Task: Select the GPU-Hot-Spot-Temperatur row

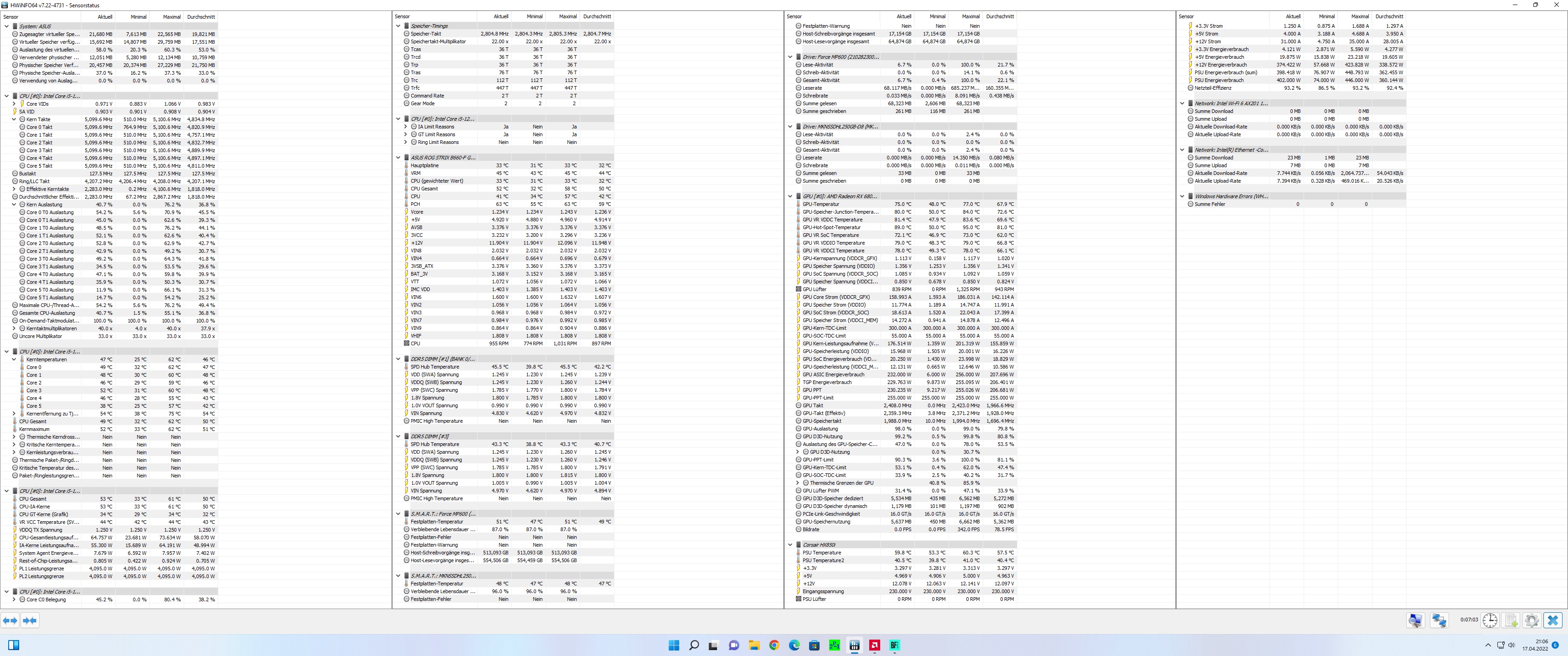Action: coord(831,228)
